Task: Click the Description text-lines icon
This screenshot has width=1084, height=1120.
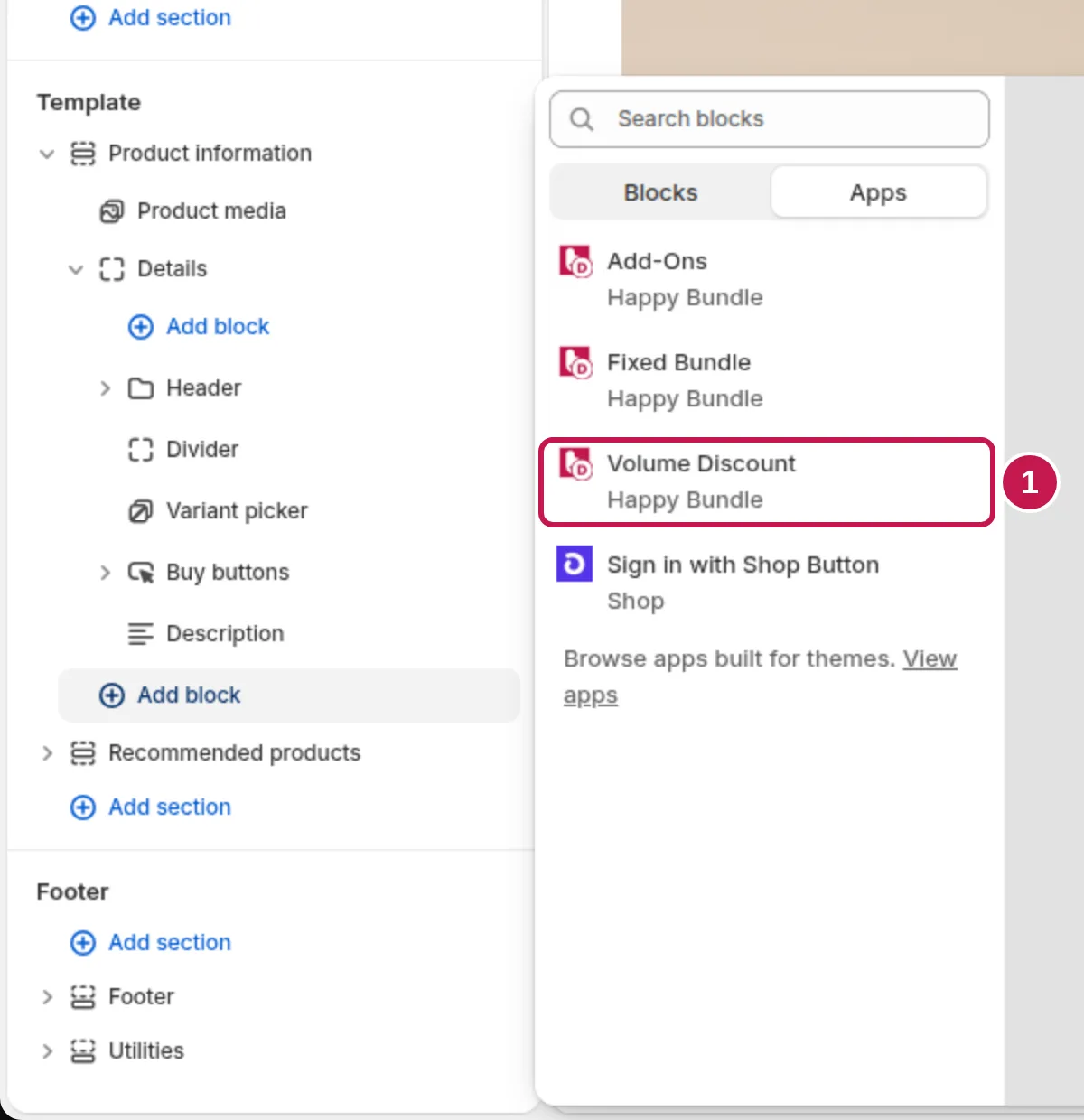Action: click(140, 634)
